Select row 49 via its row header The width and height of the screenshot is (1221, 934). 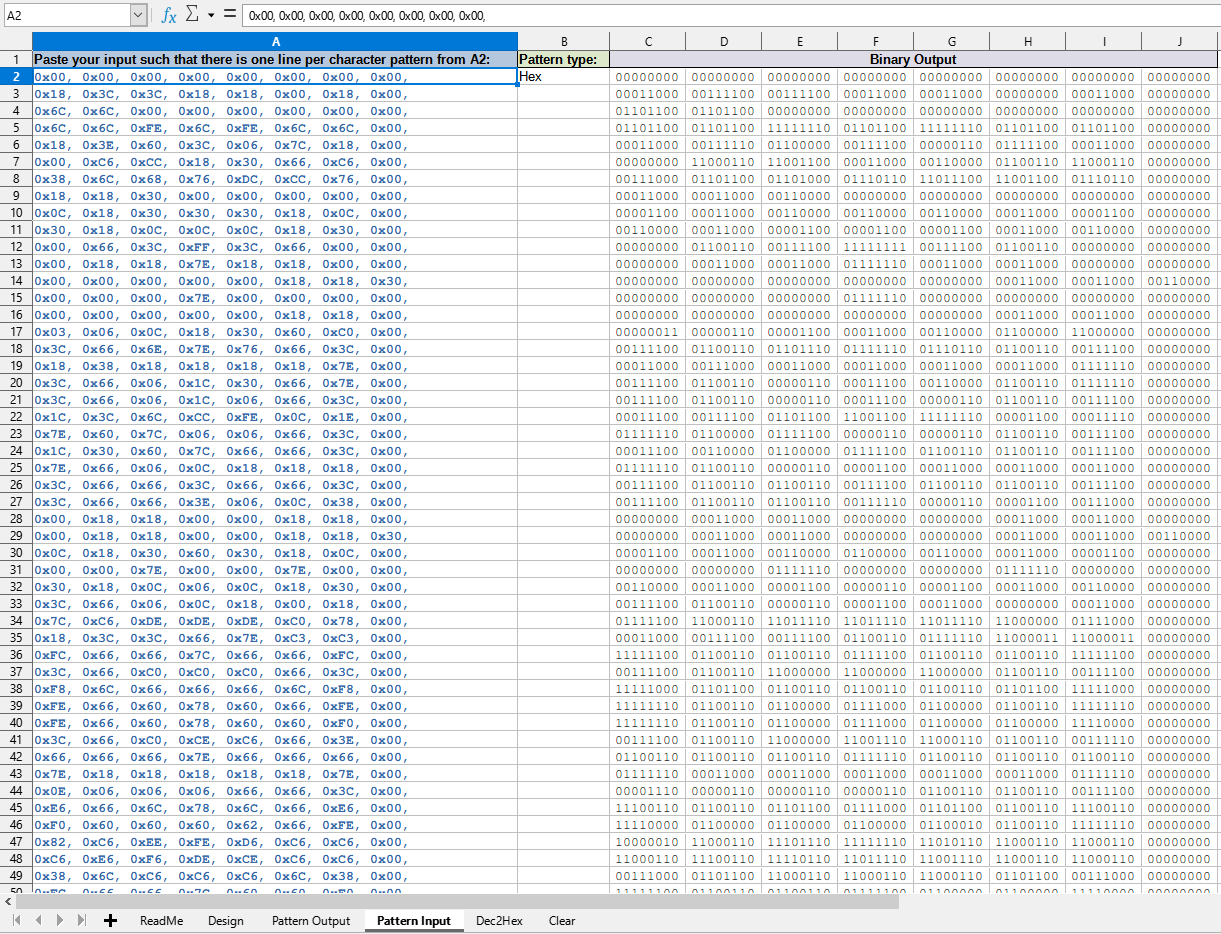click(16, 875)
